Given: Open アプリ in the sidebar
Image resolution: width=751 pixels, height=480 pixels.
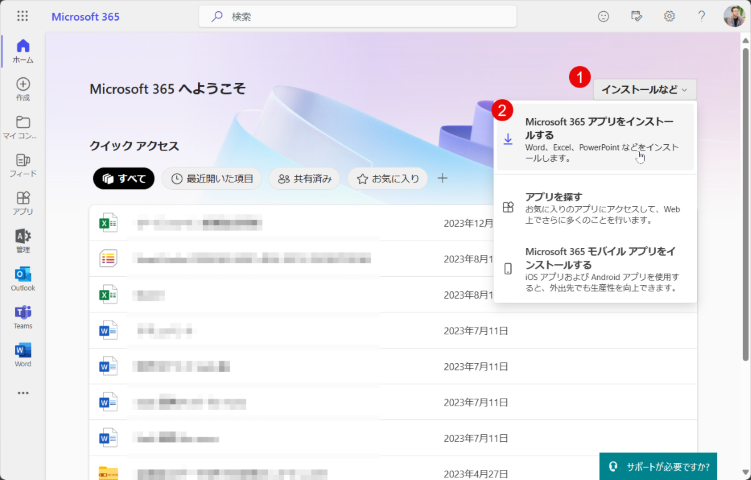Looking at the screenshot, I should 23,203.
